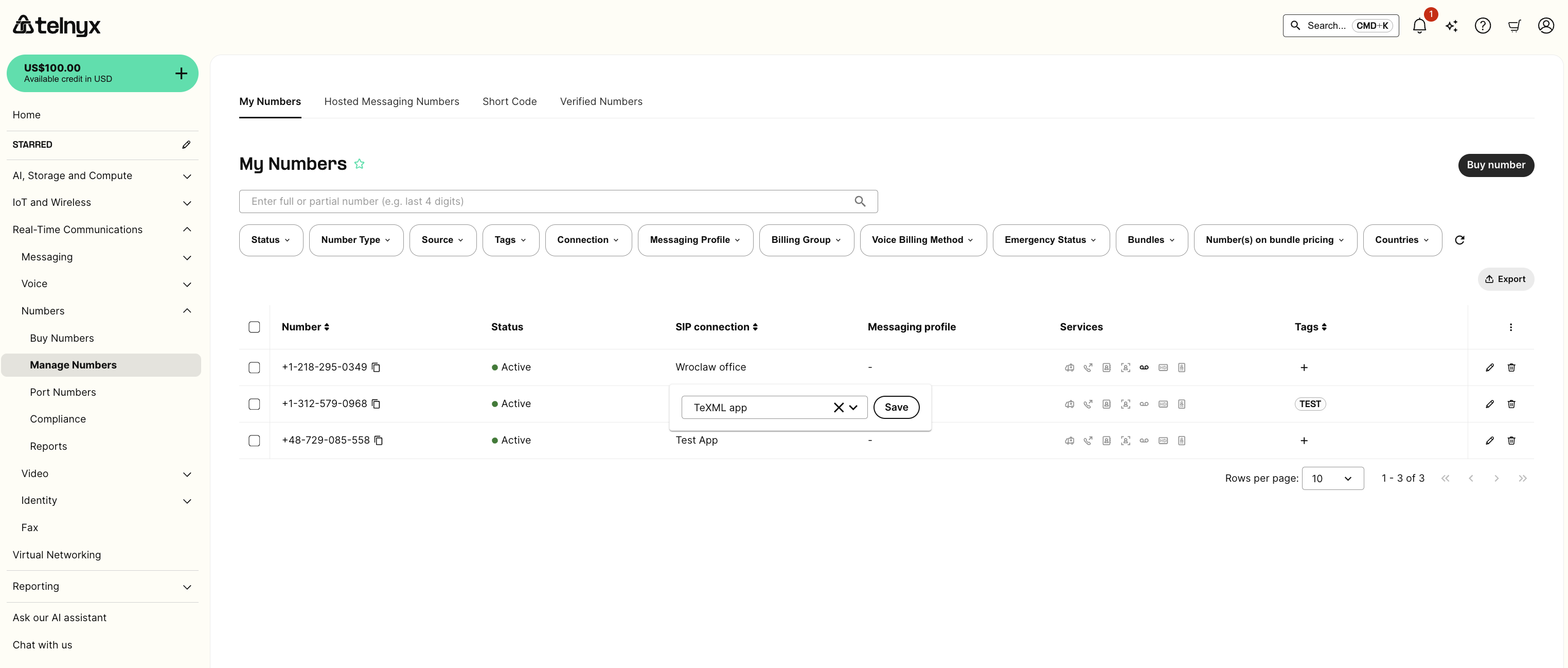Viewport: 1568px width, 668px height.
Task: Edit the +1-312-579-0968 number row
Action: point(1489,403)
